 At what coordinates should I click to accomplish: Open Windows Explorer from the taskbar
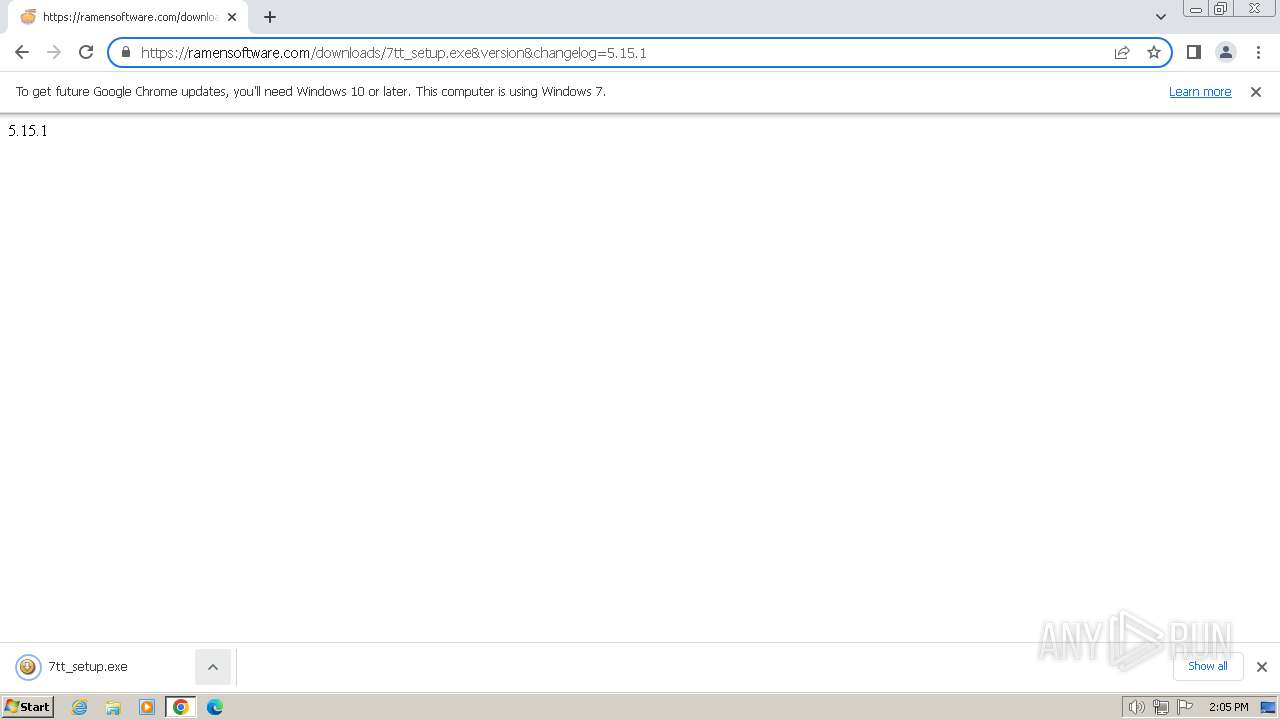113,707
